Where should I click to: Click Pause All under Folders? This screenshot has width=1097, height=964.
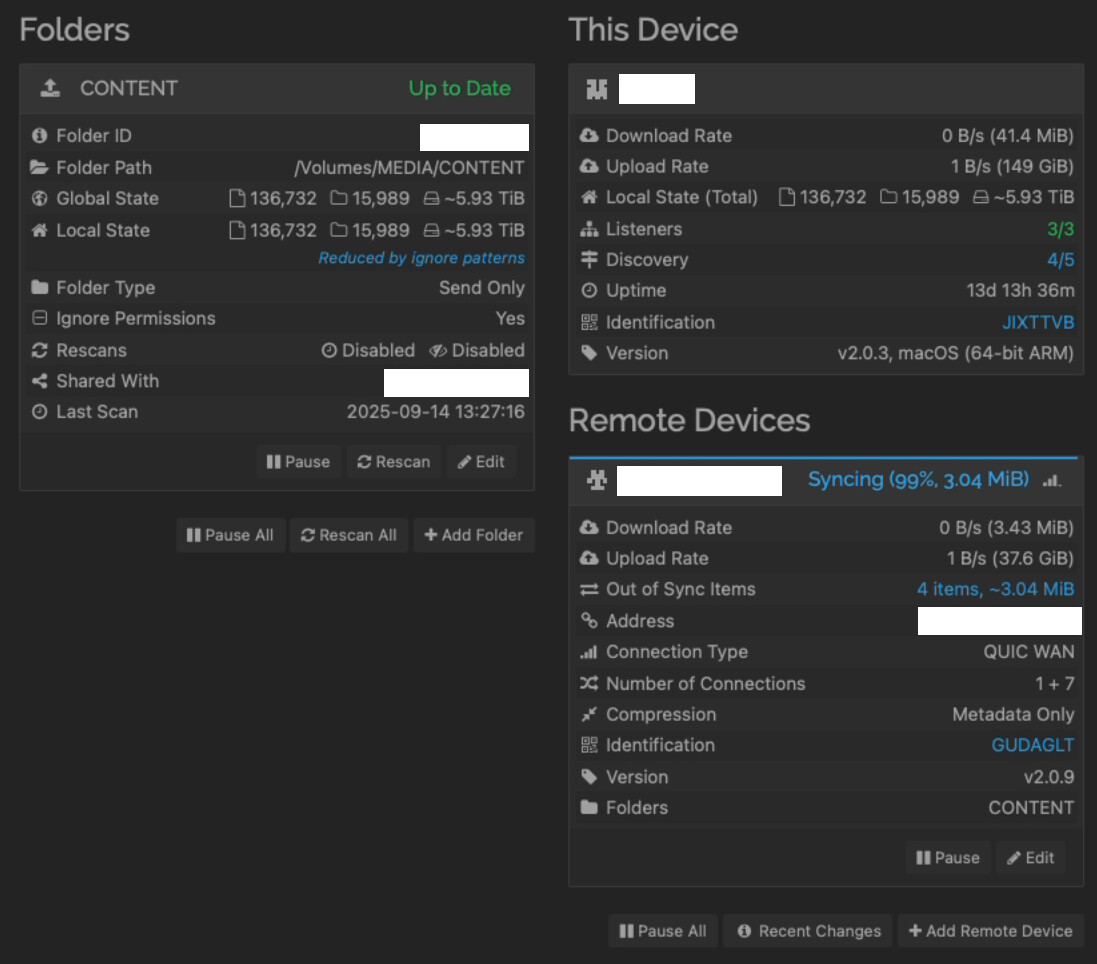[230, 535]
